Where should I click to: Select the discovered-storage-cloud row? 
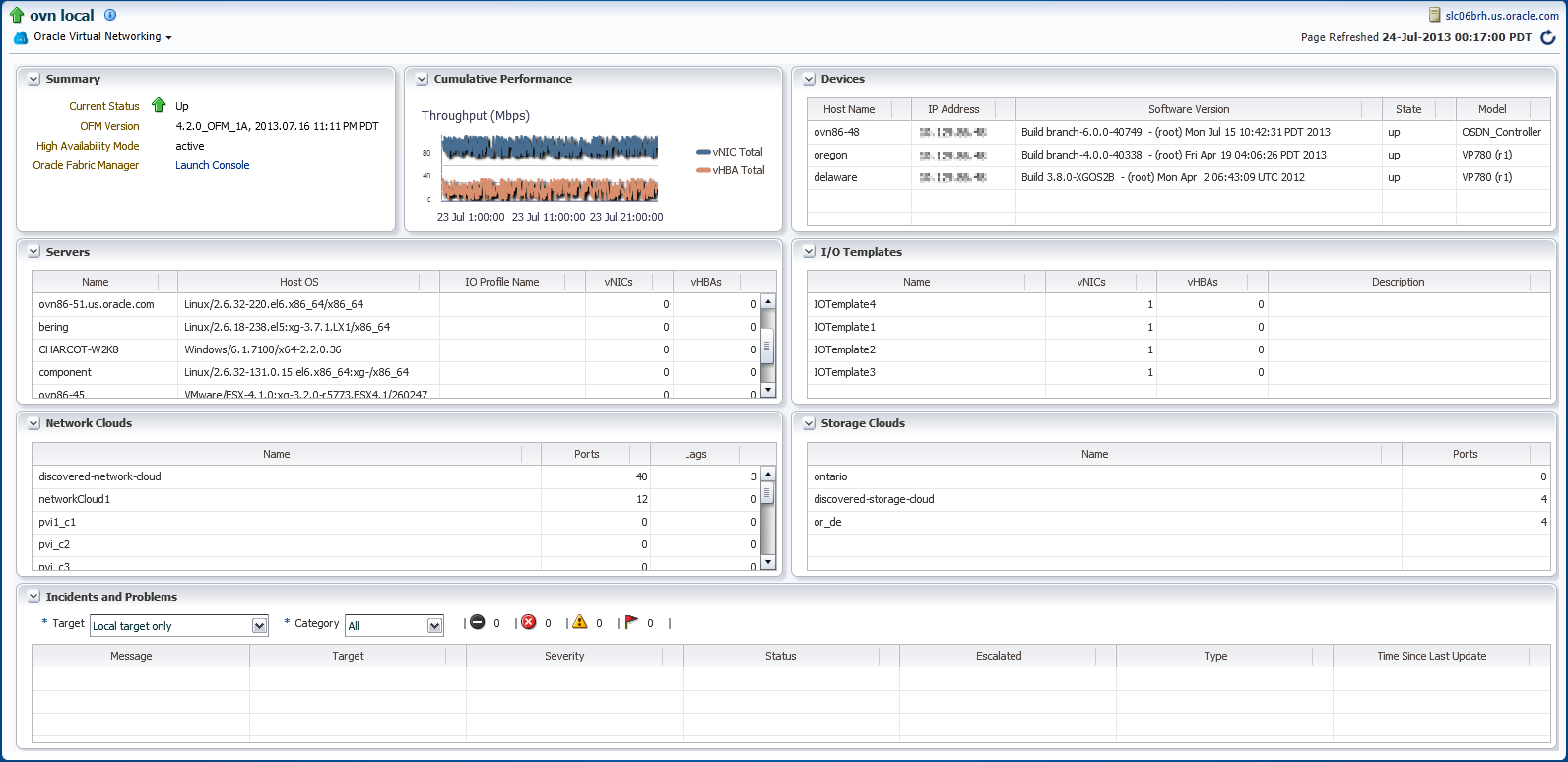tap(1179, 499)
